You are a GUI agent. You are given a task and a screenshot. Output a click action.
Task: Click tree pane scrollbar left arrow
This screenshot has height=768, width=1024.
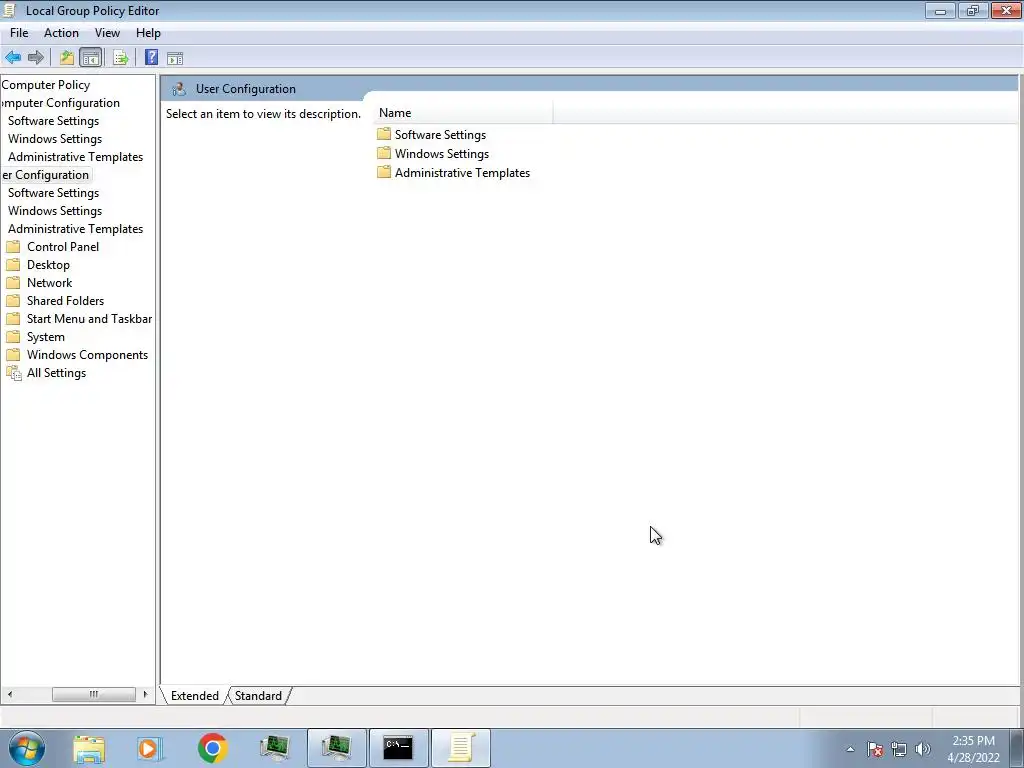(x=10, y=694)
